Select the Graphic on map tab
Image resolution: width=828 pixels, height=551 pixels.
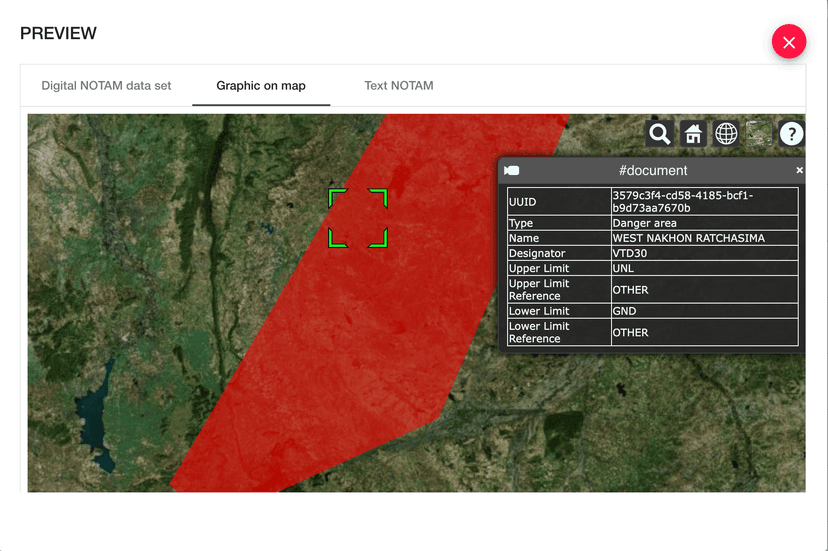tap(261, 86)
